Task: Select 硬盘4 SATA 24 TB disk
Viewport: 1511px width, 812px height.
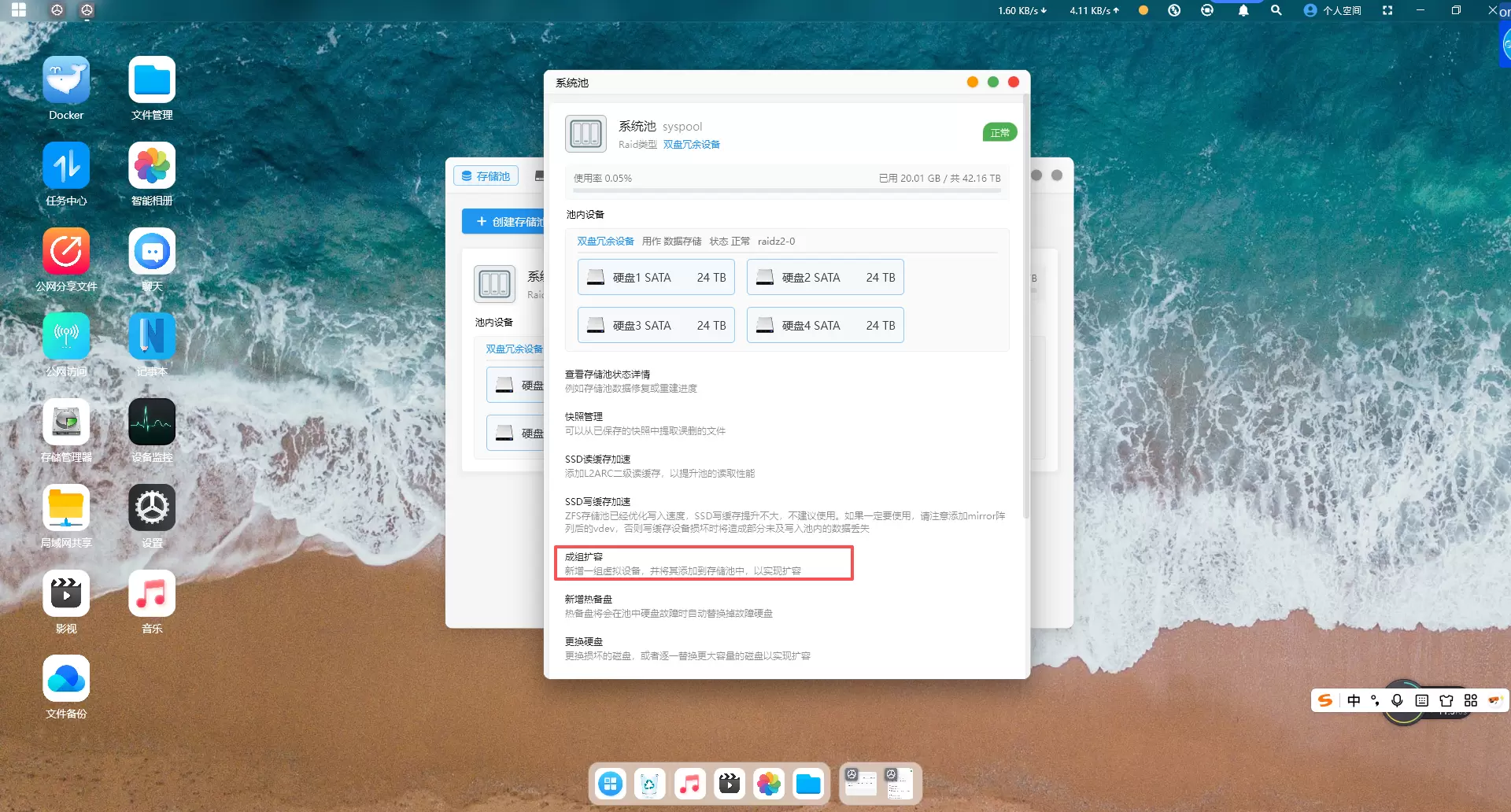Action: click(x=825, y=326)
